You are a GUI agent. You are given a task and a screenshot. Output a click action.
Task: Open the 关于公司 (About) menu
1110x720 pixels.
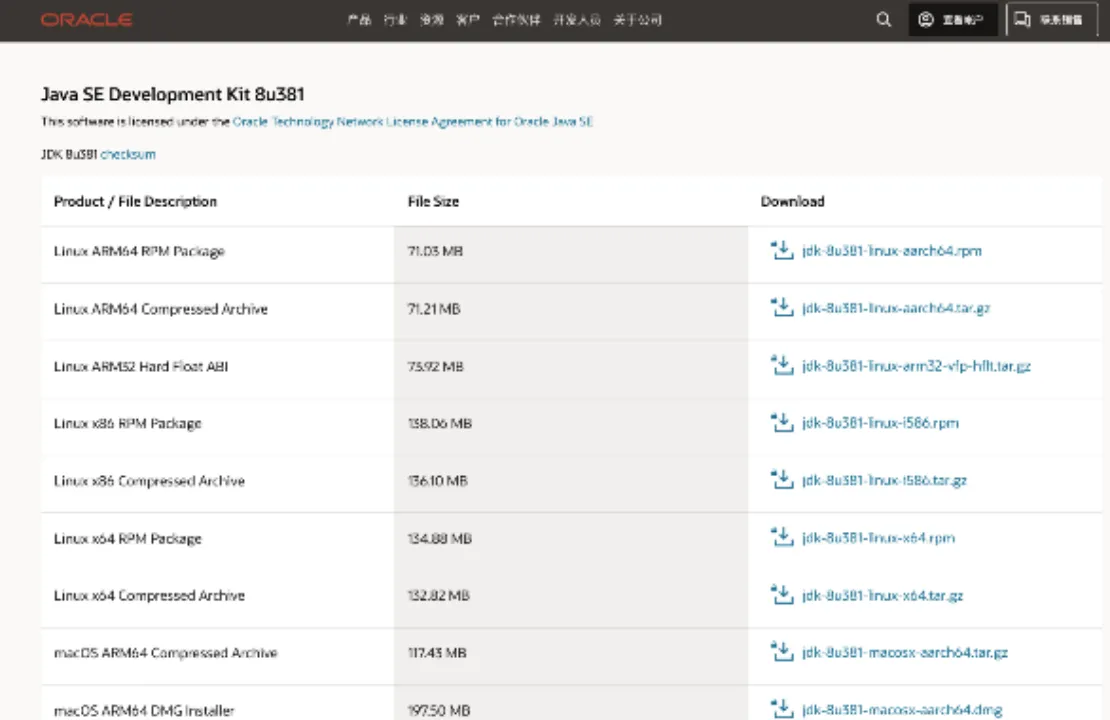(x=637, y=20)
